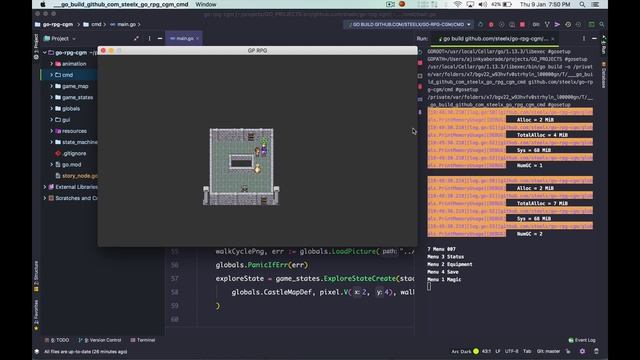Click line number 57 in editor gutter
The height and width of the screenshot is (360, 640).
(175, 278)
